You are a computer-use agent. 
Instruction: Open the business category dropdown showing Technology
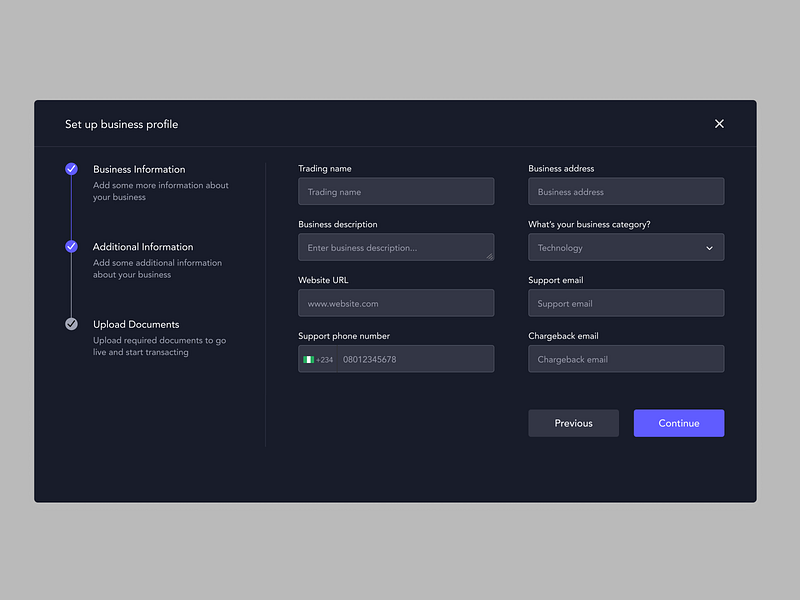tap(626, 247)
